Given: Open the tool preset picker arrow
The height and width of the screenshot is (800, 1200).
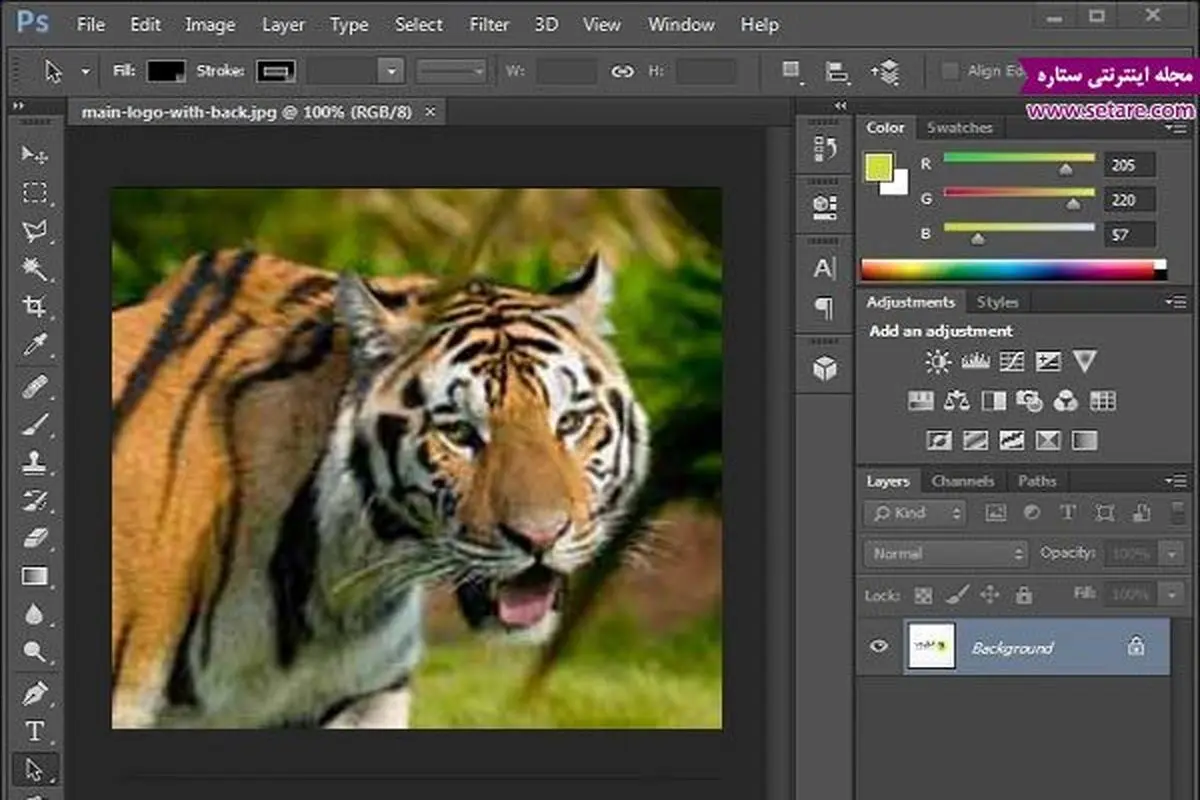Looking at the screenshot, I should pyautogui.click(x=86, y=72).
